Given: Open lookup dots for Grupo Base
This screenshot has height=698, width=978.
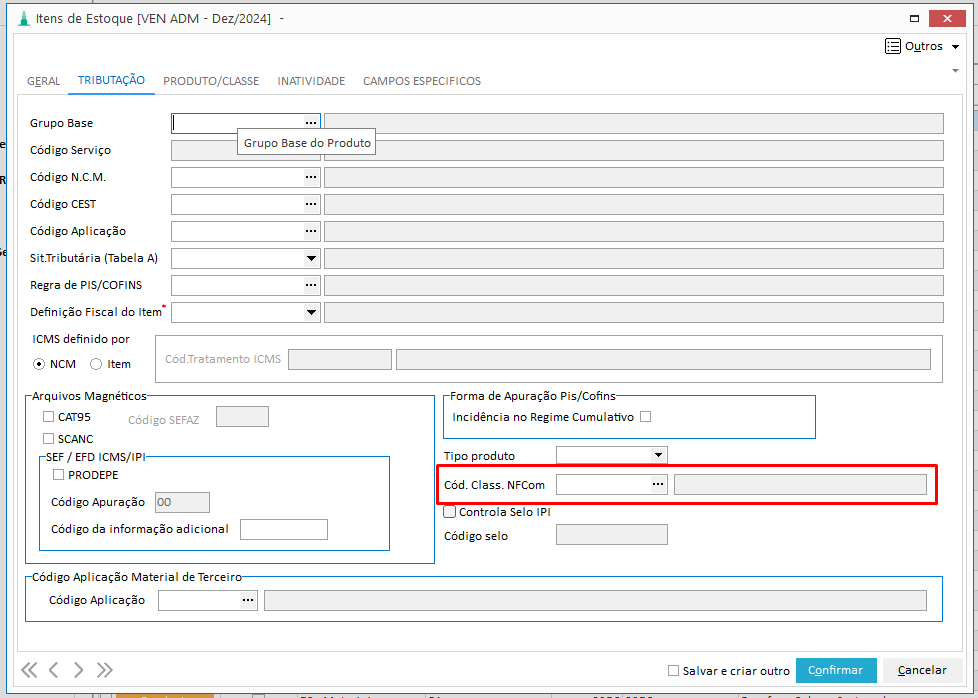Looking at the screenshot, I should tap(311, 123).
